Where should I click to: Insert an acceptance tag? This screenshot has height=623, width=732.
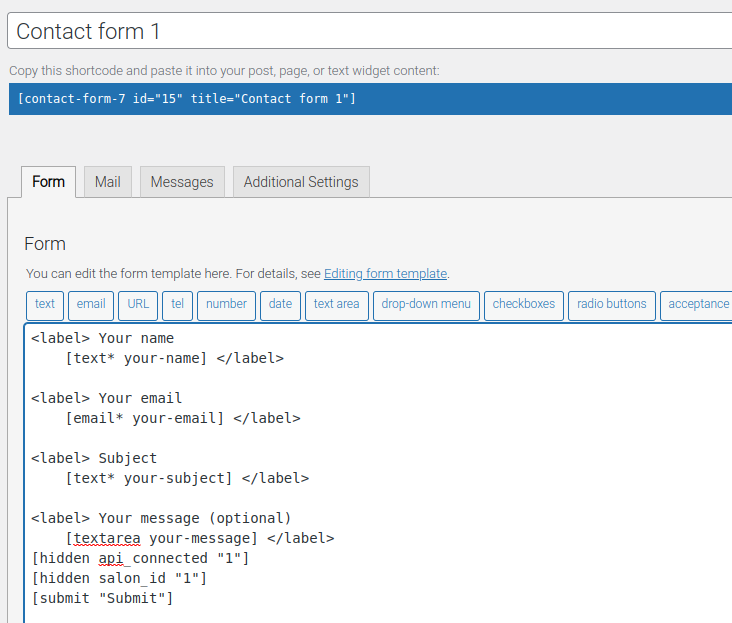click(697, 306)
